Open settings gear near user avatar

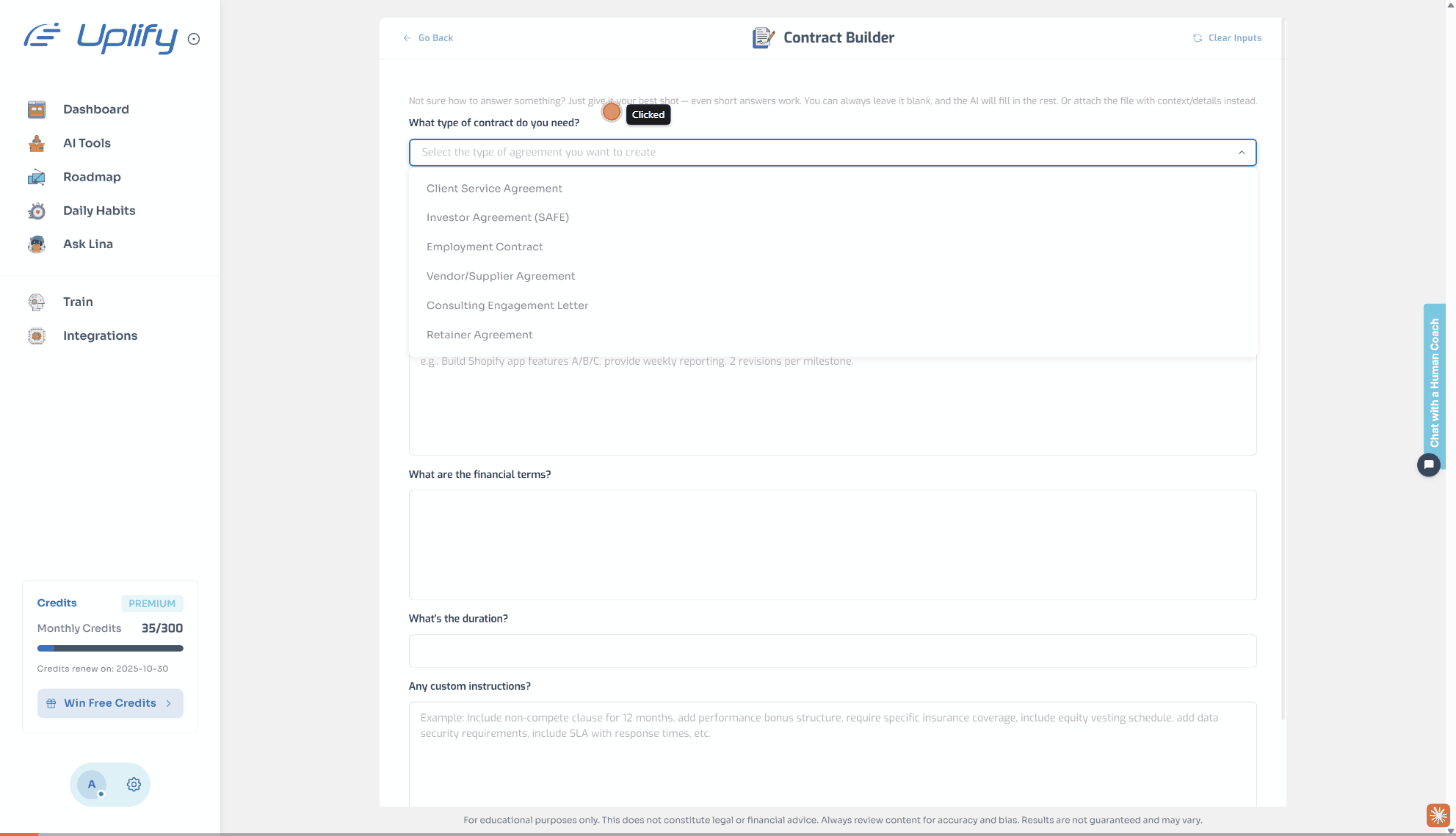click(x=133, y=785)
